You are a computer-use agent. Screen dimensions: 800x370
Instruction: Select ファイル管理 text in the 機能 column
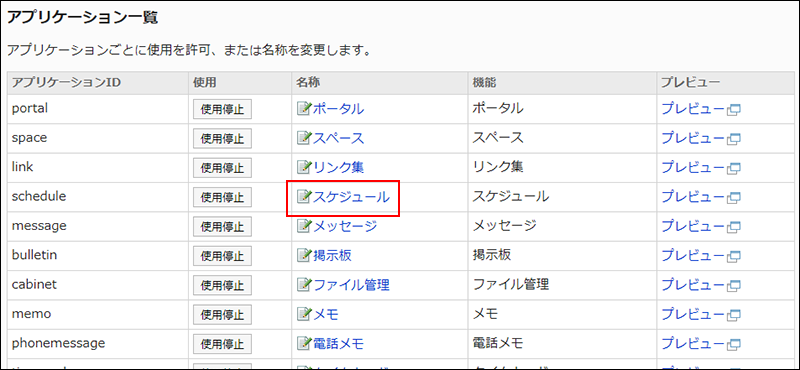pos(511,284)
